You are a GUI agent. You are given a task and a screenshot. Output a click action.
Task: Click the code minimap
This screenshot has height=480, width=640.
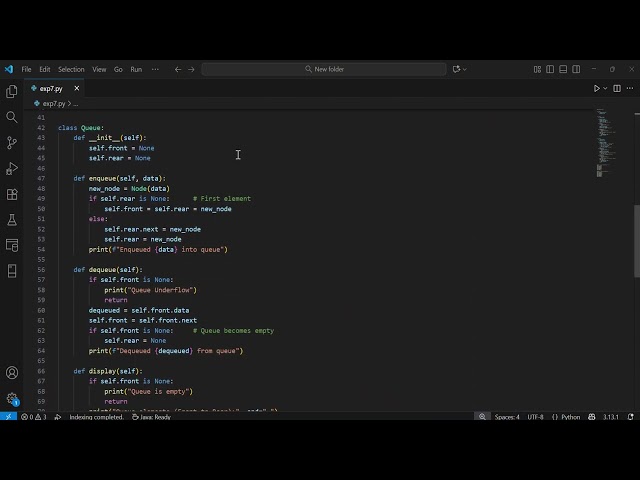[606, 143]
